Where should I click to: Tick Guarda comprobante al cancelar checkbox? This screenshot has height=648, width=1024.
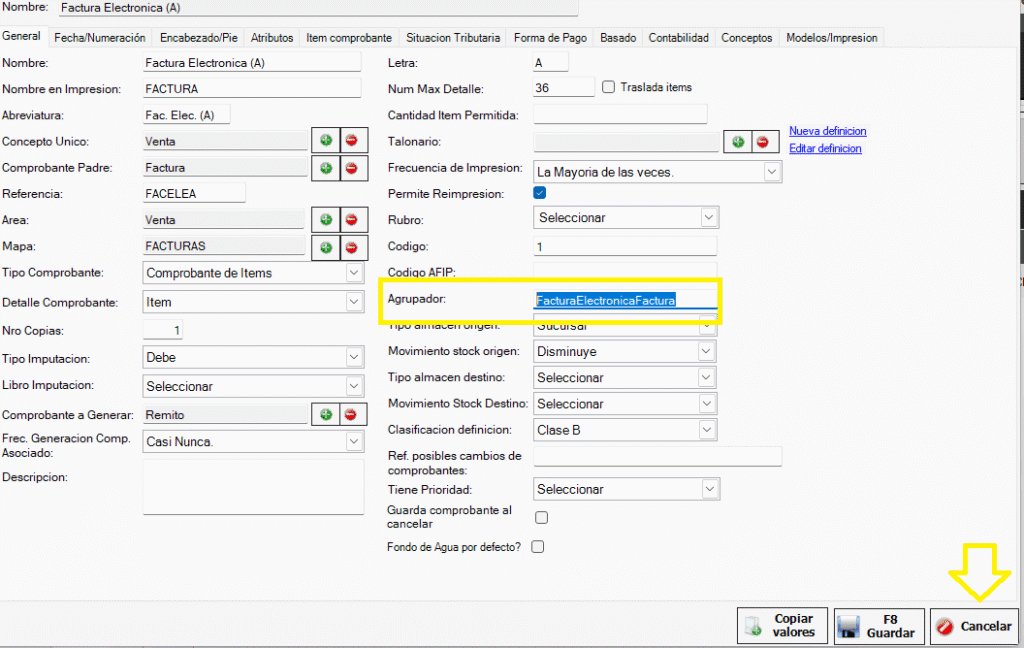pos(542,517)
